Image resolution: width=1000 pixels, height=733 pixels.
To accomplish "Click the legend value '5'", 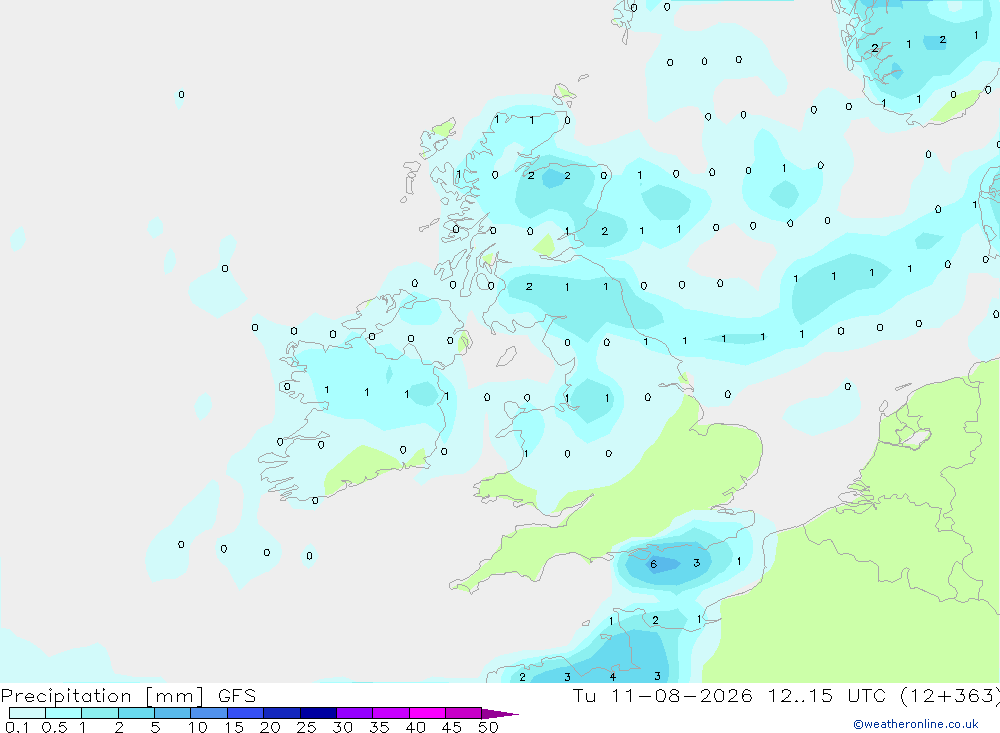I will pyautogui.click(x=155, y=727).
